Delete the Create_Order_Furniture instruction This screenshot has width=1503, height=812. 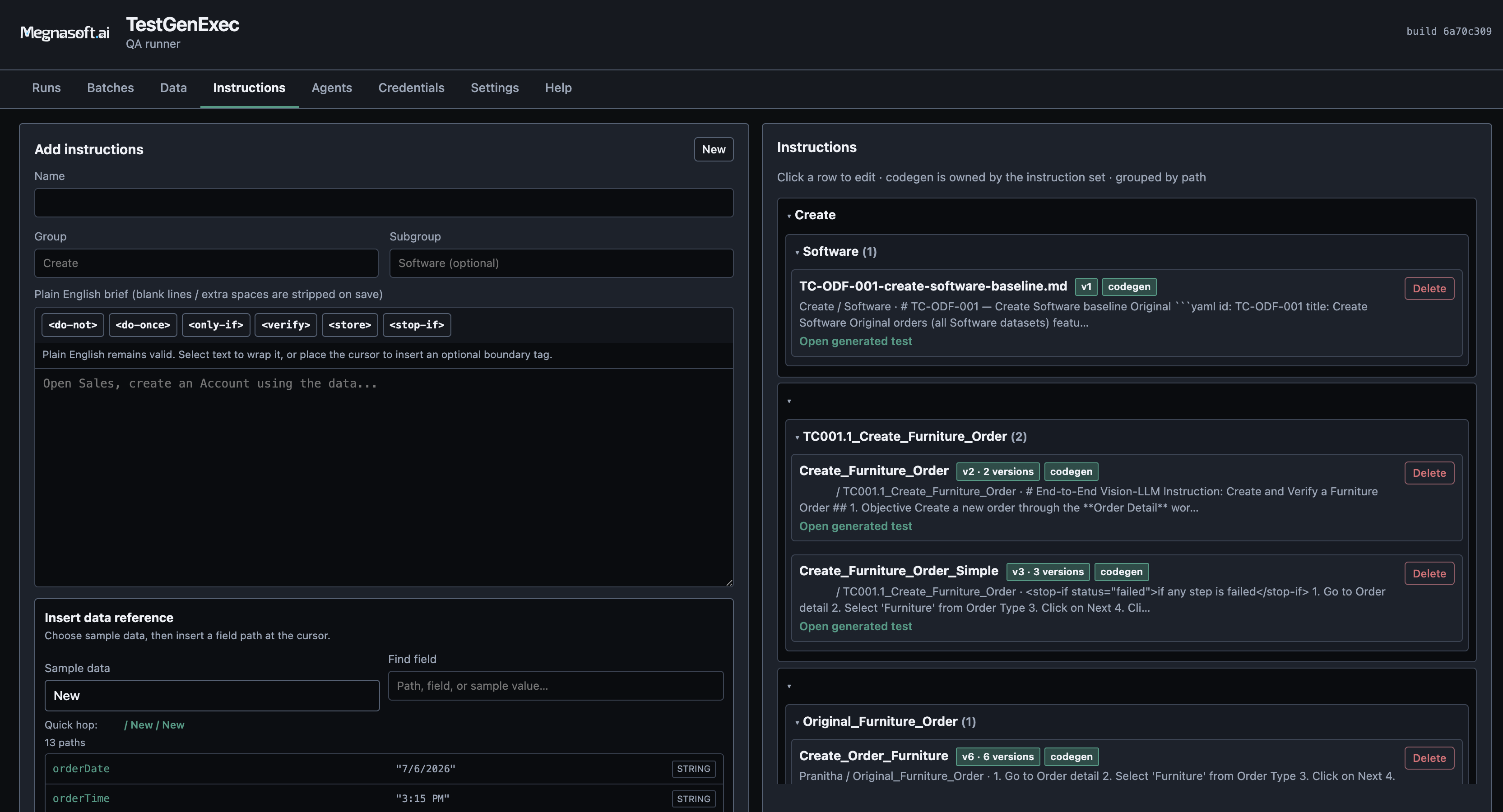click(1429, 758)
